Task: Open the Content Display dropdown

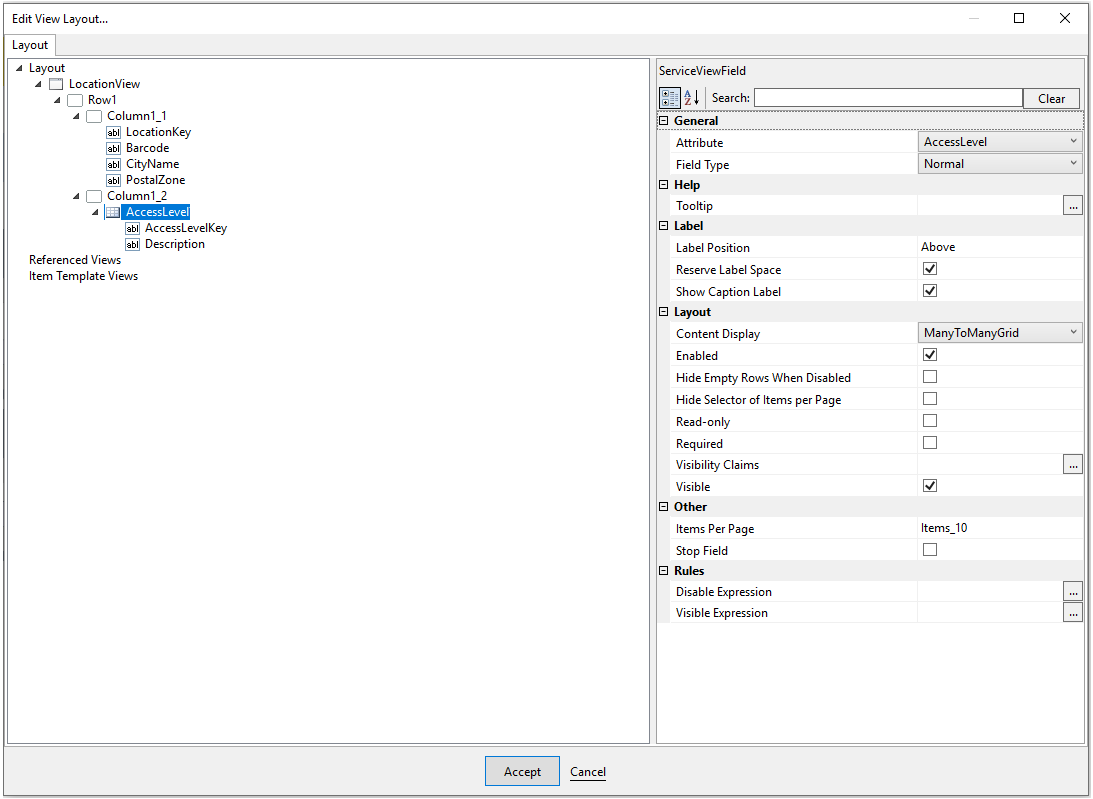Action: pos(1000,333)
